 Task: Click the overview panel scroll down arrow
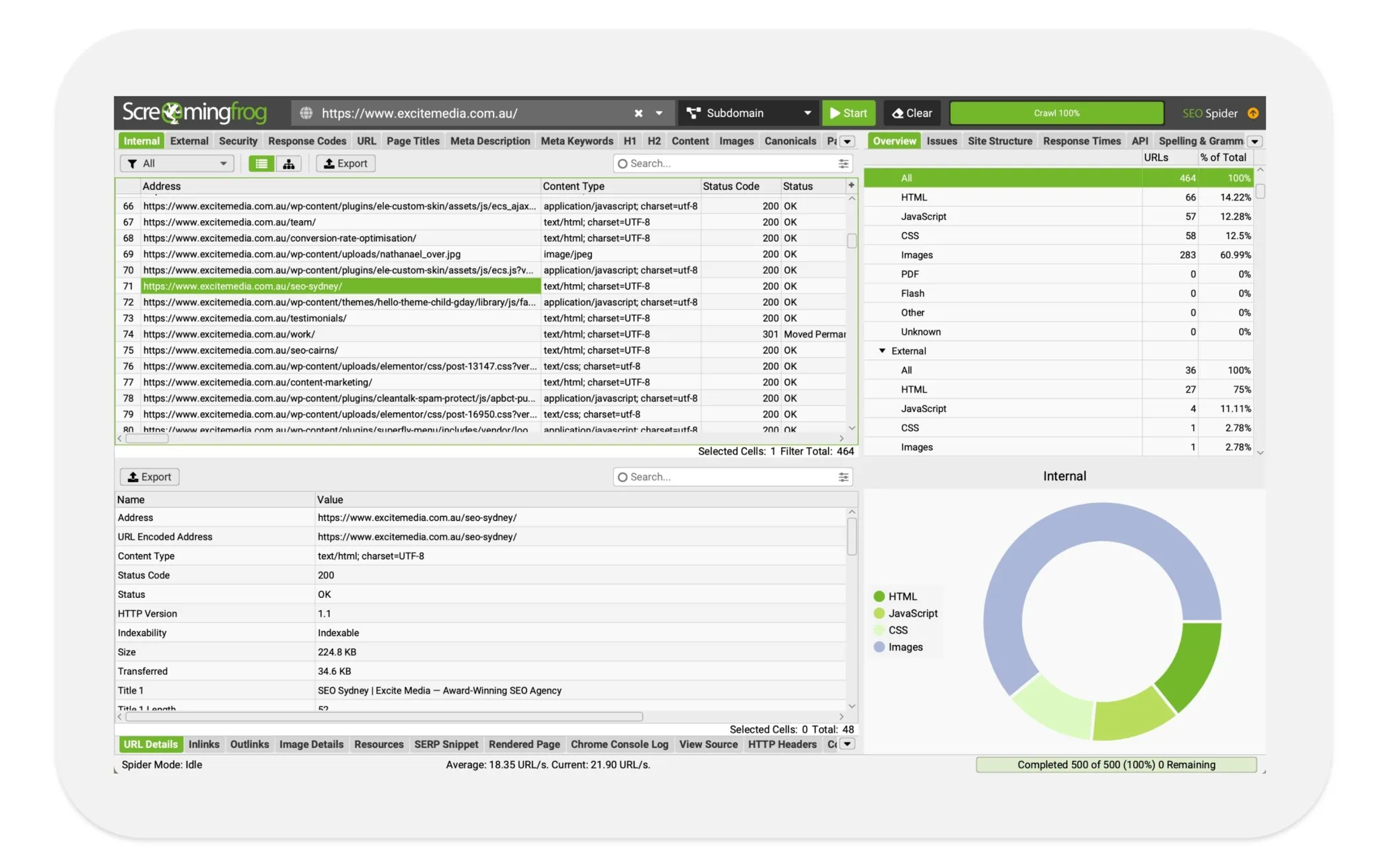pos(1260,453)
